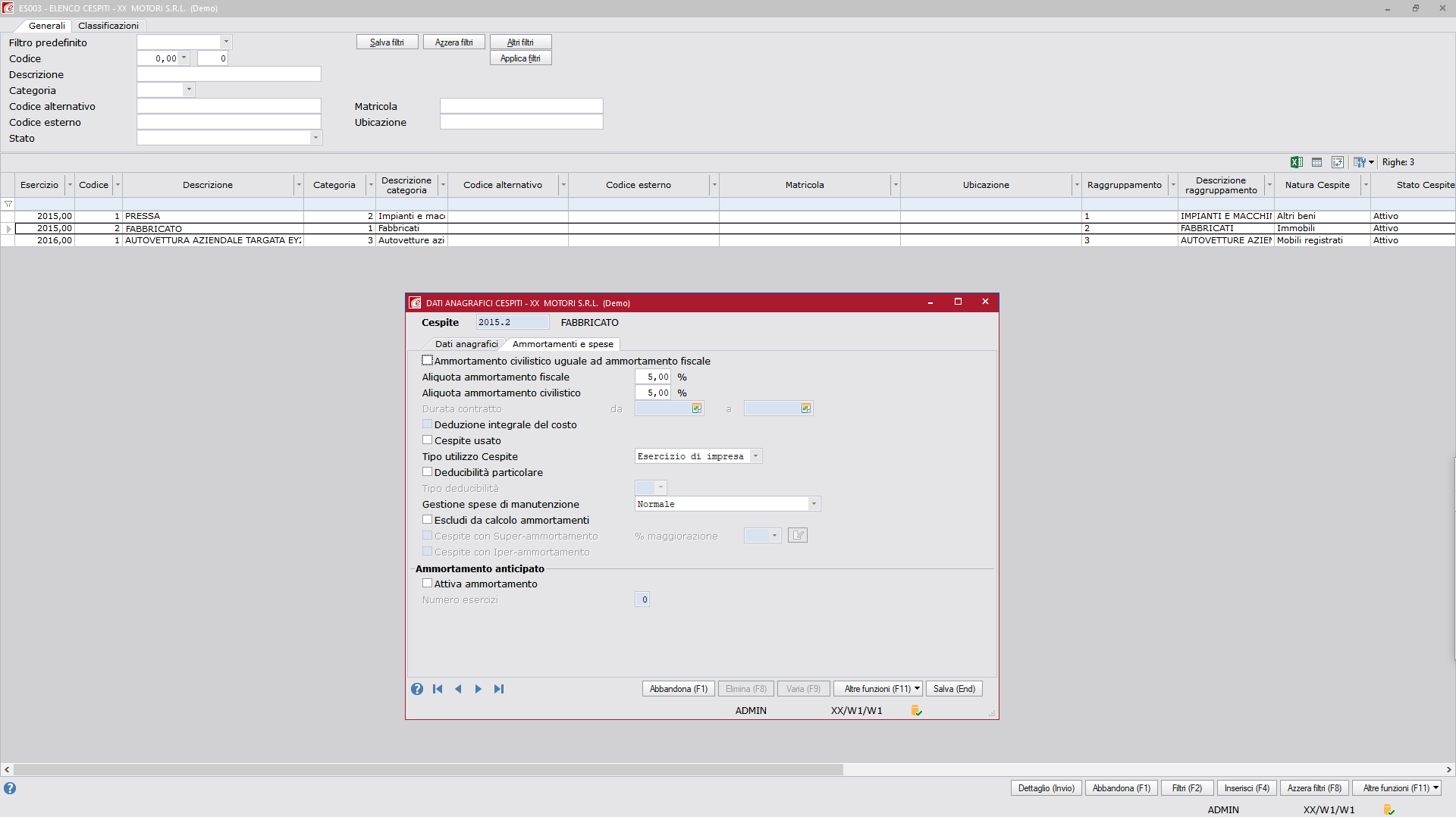The width and height of the screenshot is (1456, 817).
Task: Click the Descrizione column header
Action: point(208,185)
